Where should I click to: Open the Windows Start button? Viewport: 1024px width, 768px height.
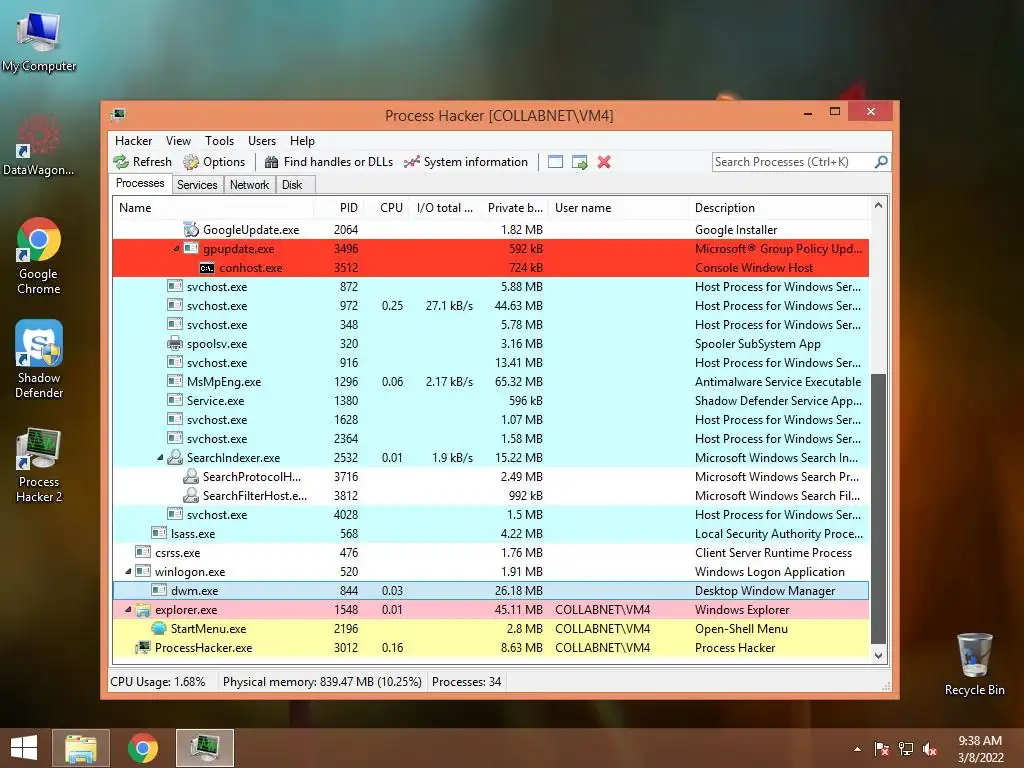[24, 748]
